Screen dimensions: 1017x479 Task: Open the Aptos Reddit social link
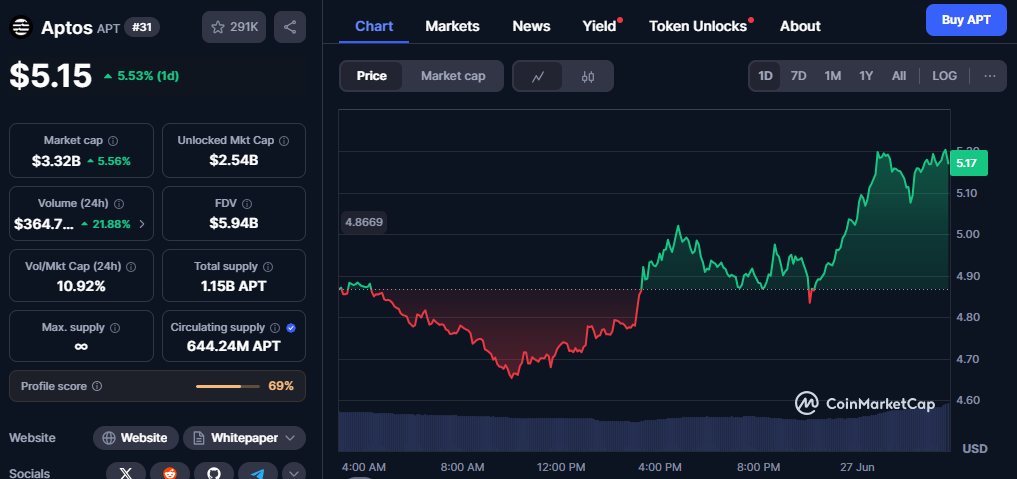pos(170,473)
